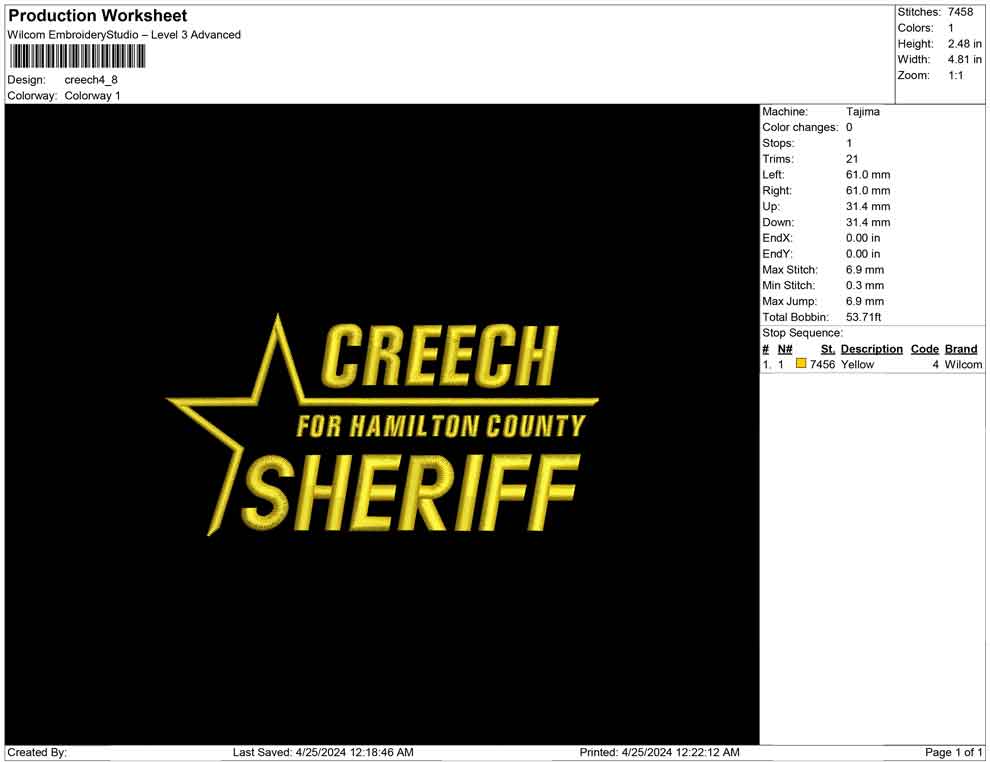The height and width of the screenshot is (762, 990).
Task: Sort by the Description column header
Action: point(871,349)
